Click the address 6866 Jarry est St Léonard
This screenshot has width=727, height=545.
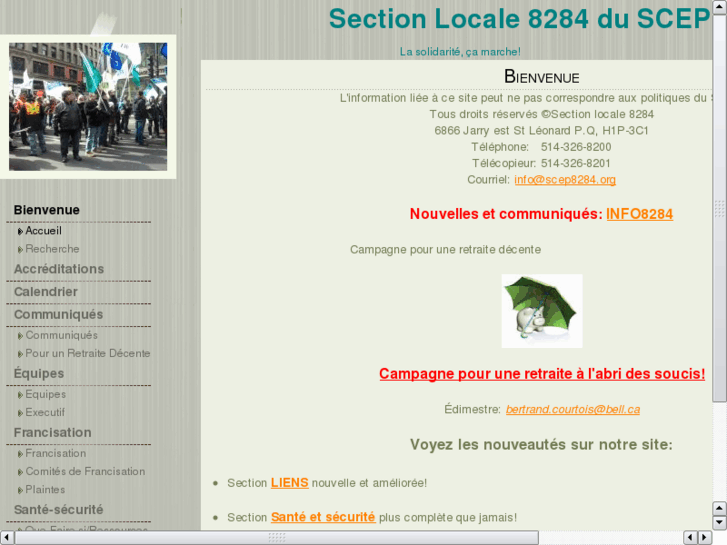pyautogui.click(x=503, y=131)
